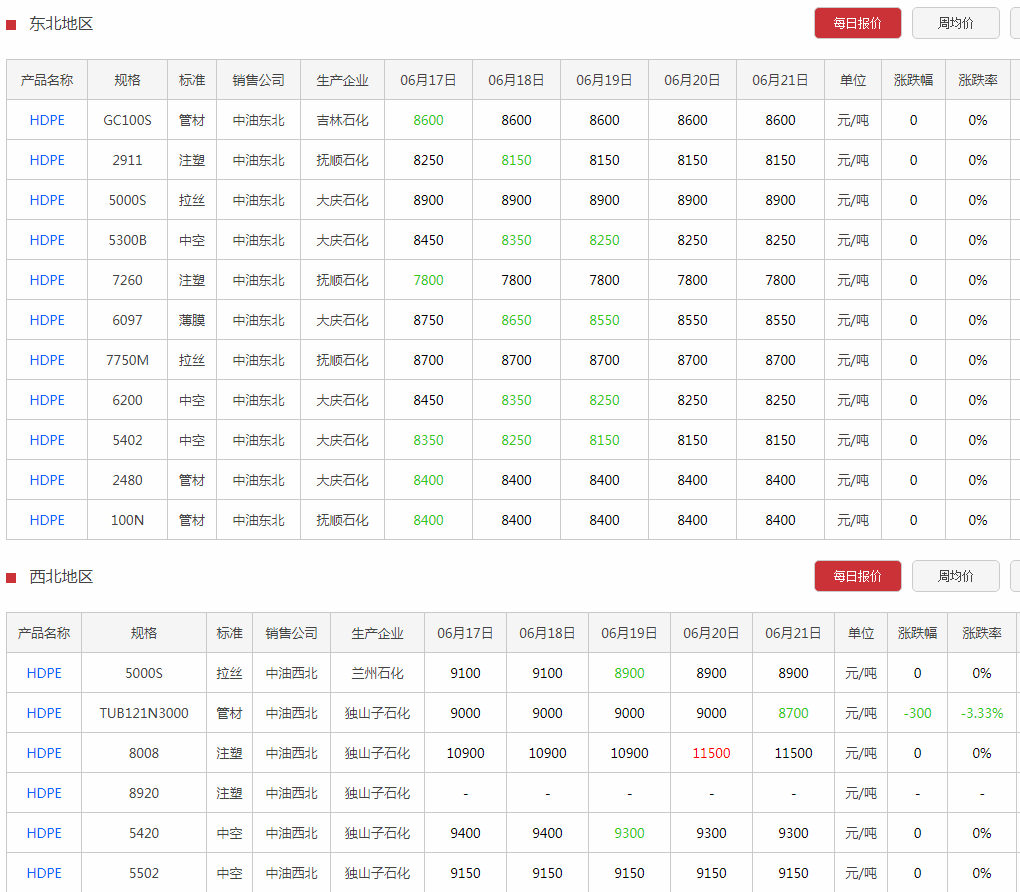Click 06月17日 header in 东北地区 table
The width and height of the screenshot is (1020, 892).
tap(428, 80)
